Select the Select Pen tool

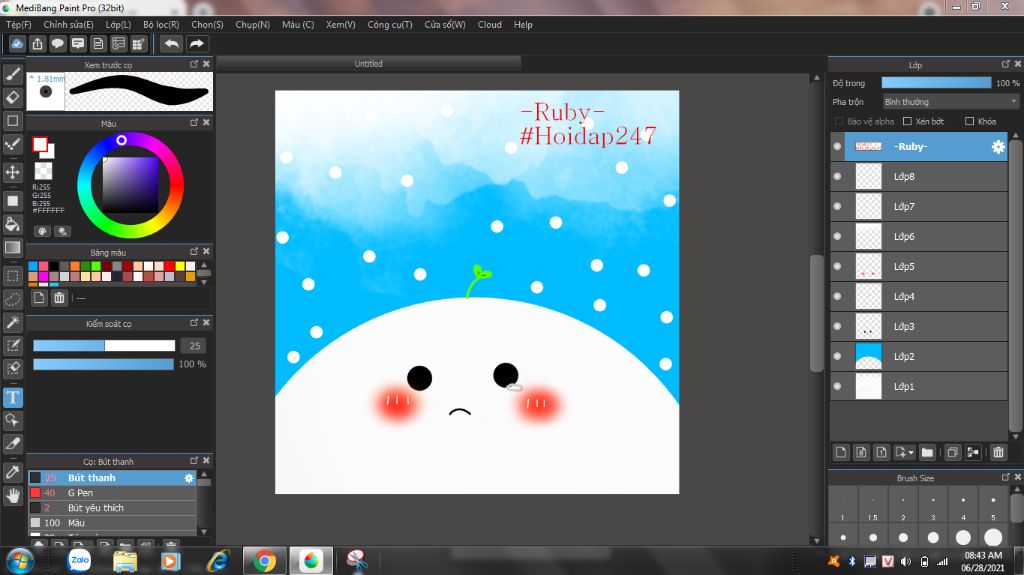click(12, 345)
